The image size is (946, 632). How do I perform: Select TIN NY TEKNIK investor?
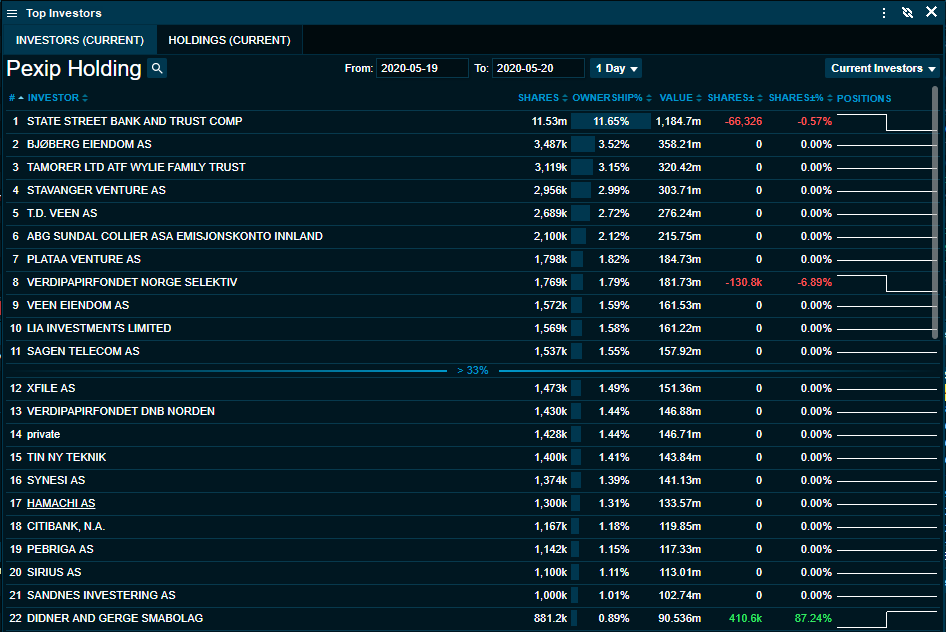click(x=66, y=457)
